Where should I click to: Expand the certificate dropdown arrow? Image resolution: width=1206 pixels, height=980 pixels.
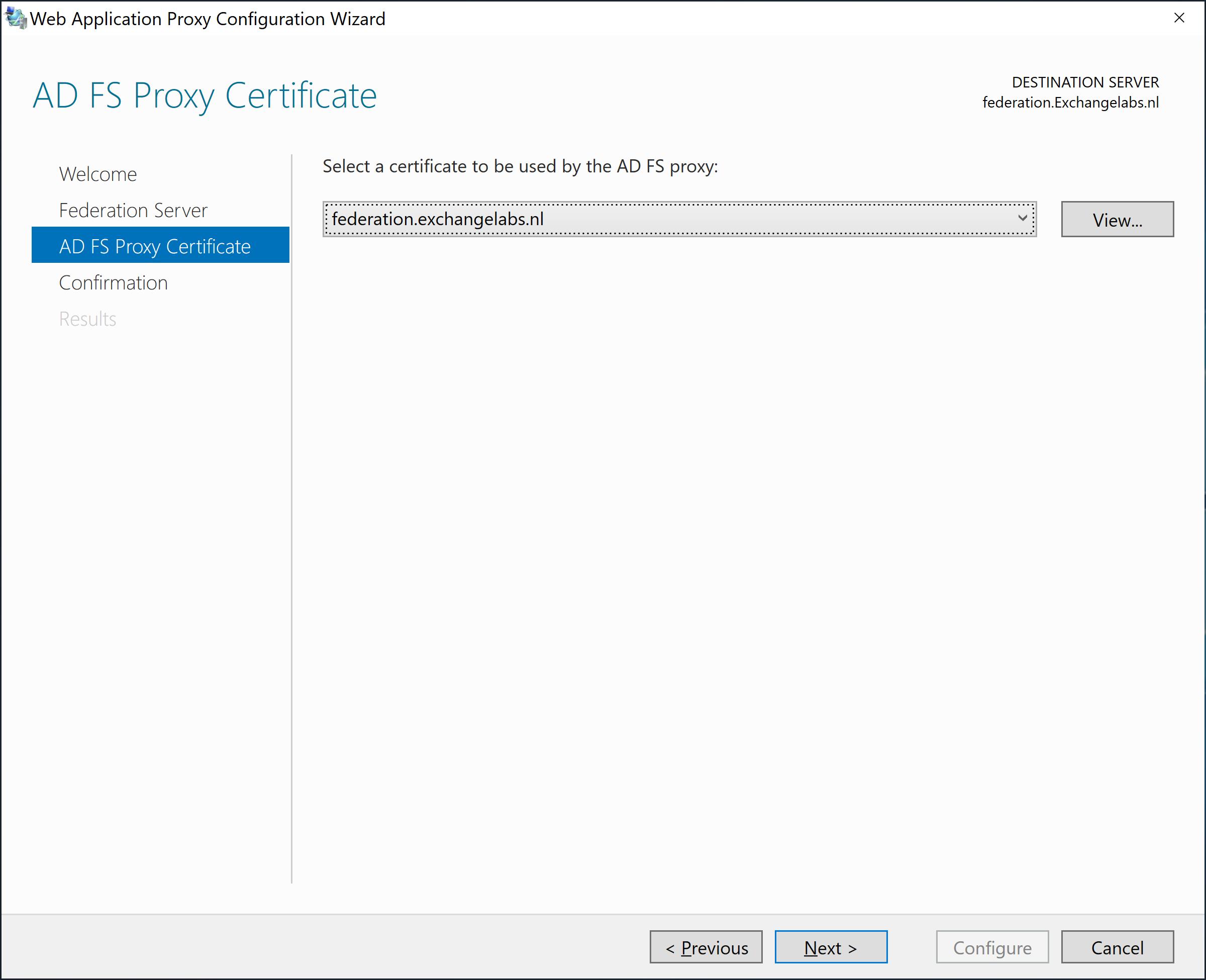coord(1022,219)
